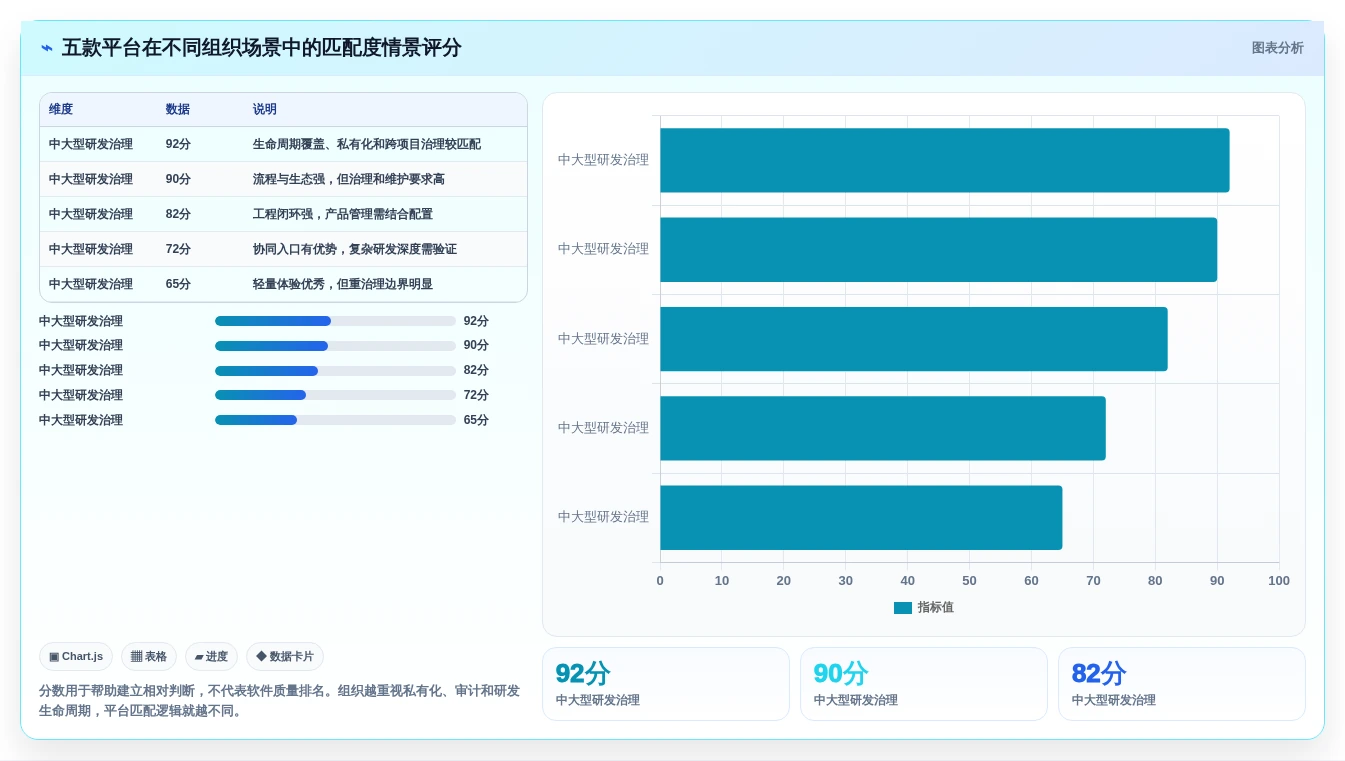Open the 92分 data card
This screenshot has height=761, width=1345.
[x=666, y=684]
